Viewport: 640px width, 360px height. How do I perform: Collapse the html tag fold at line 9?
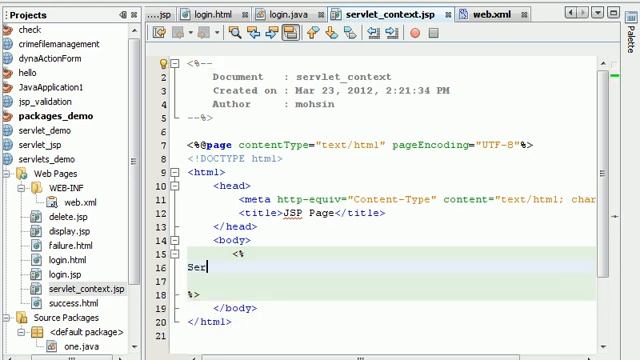click(x=175, y=172)
